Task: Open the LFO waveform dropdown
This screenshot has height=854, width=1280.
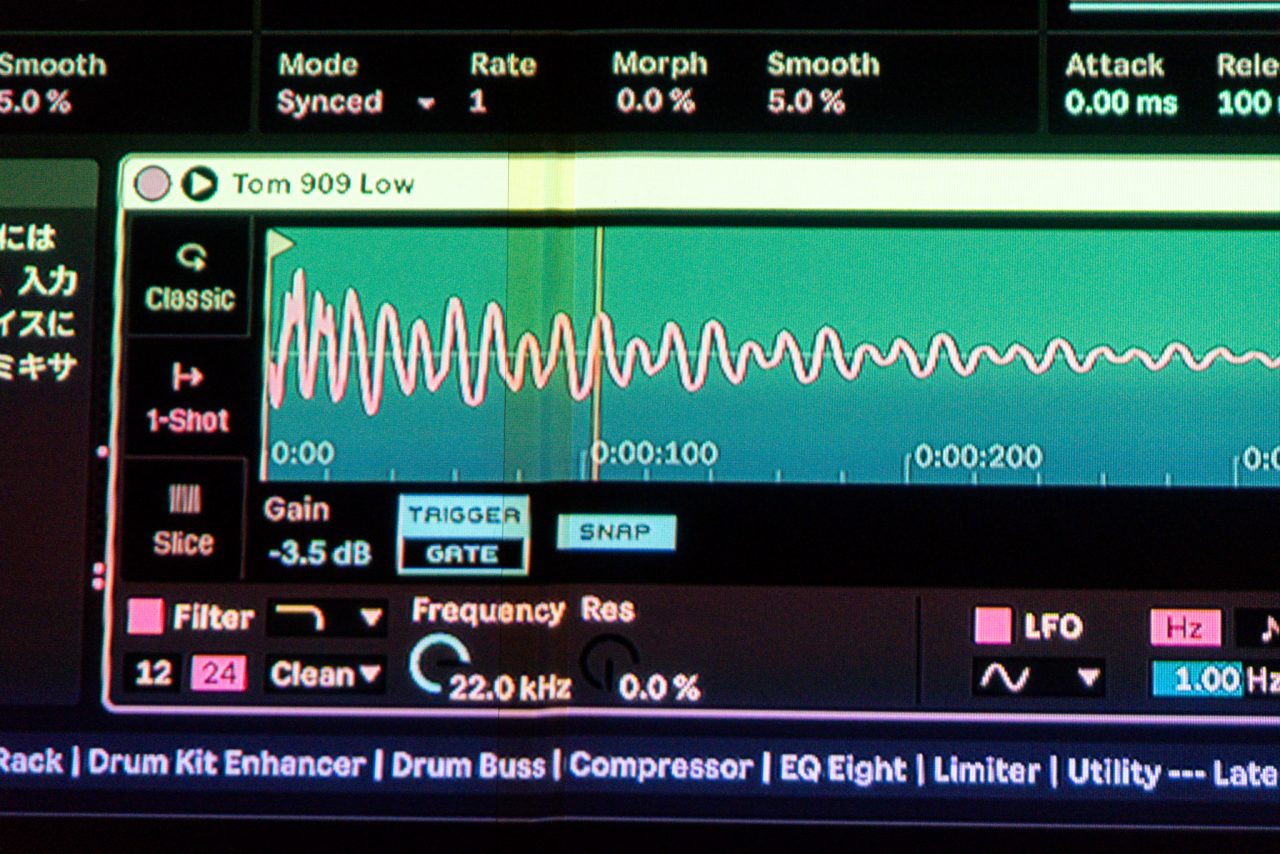Action: (x=1037, y=679)
